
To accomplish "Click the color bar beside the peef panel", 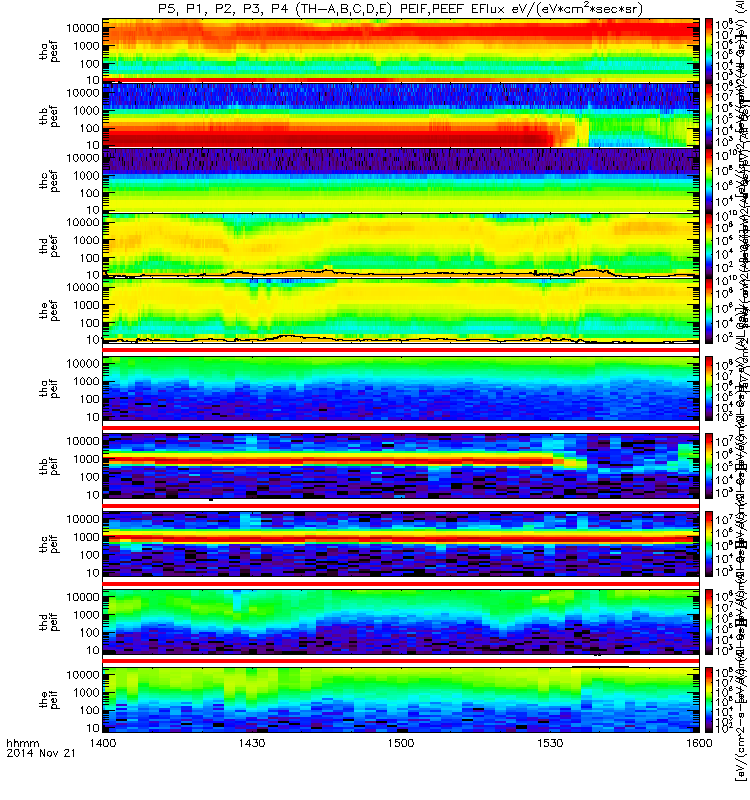I will [x=709, y=311].
